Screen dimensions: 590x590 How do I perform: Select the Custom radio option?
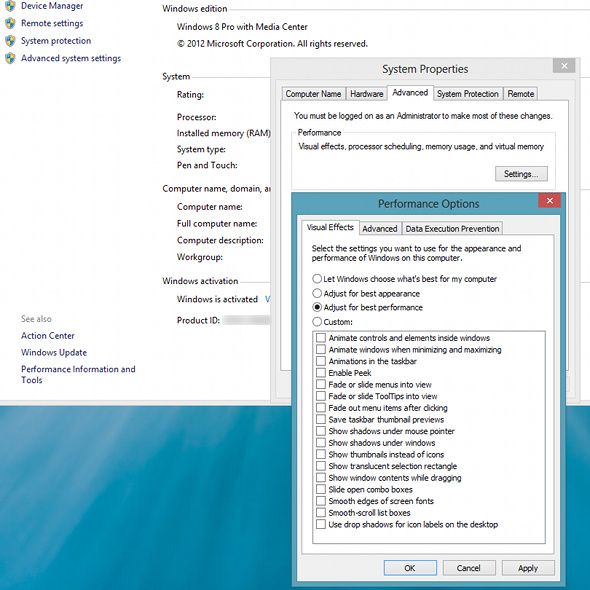pos(333,322)
